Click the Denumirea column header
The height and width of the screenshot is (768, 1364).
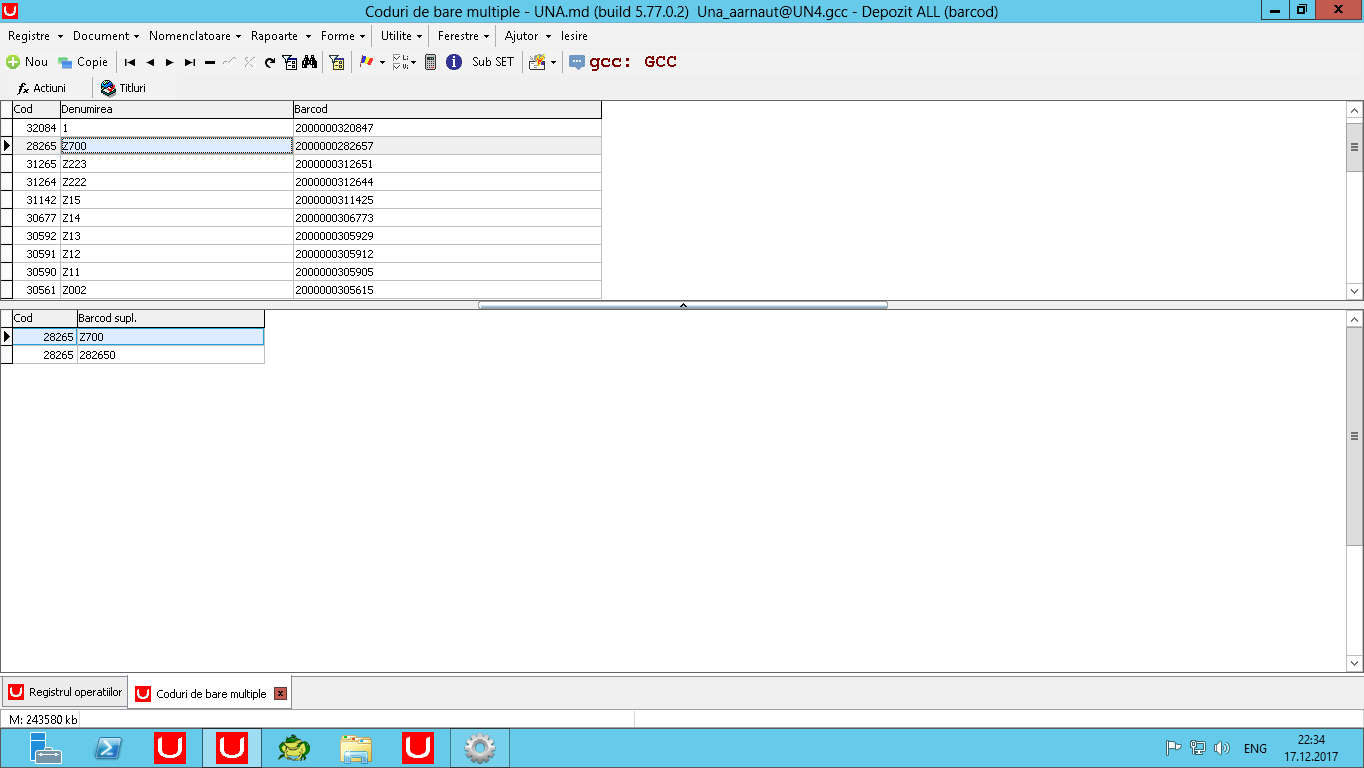coord(176,109)
